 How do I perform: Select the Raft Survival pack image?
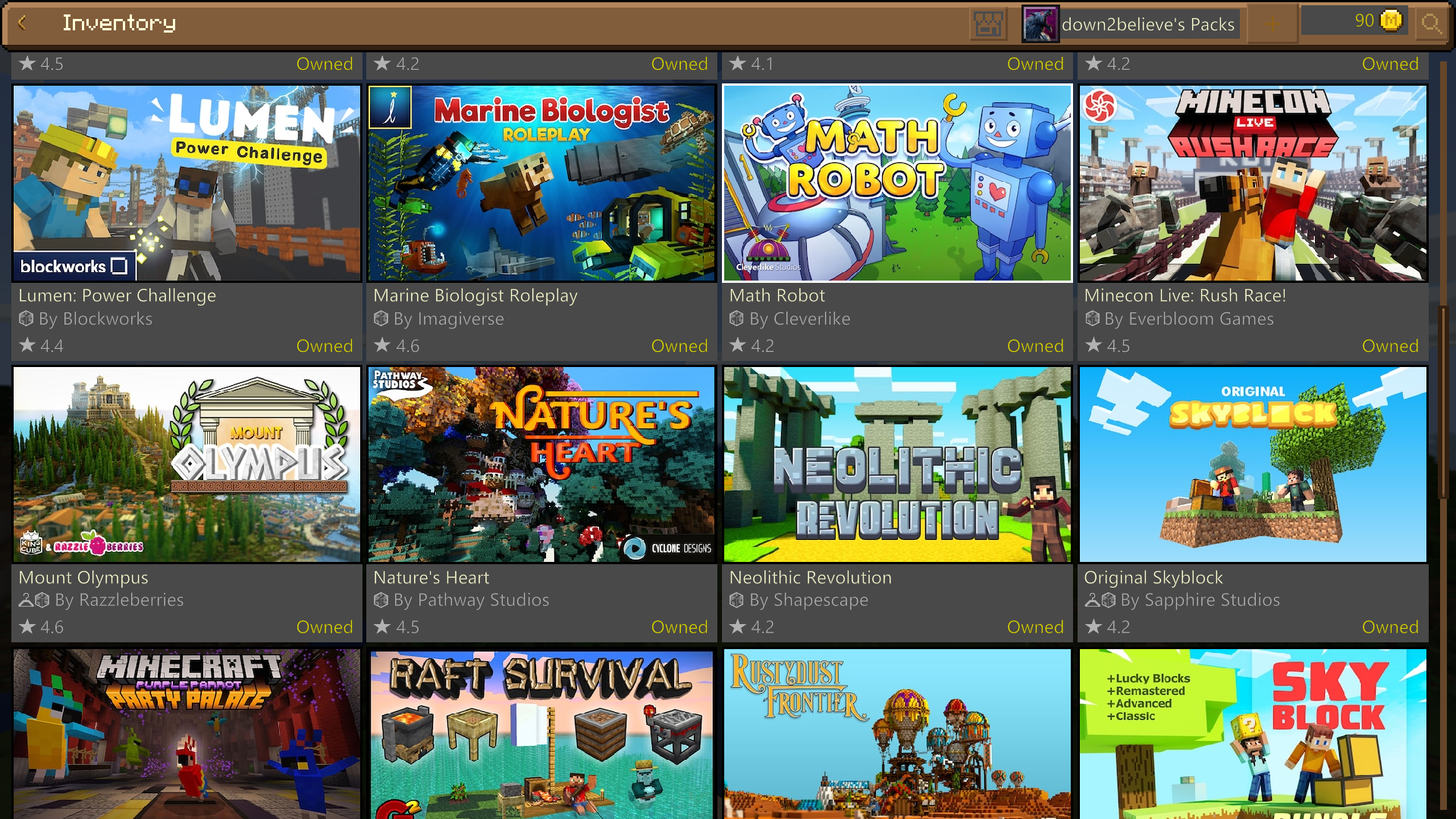point(541,733)
